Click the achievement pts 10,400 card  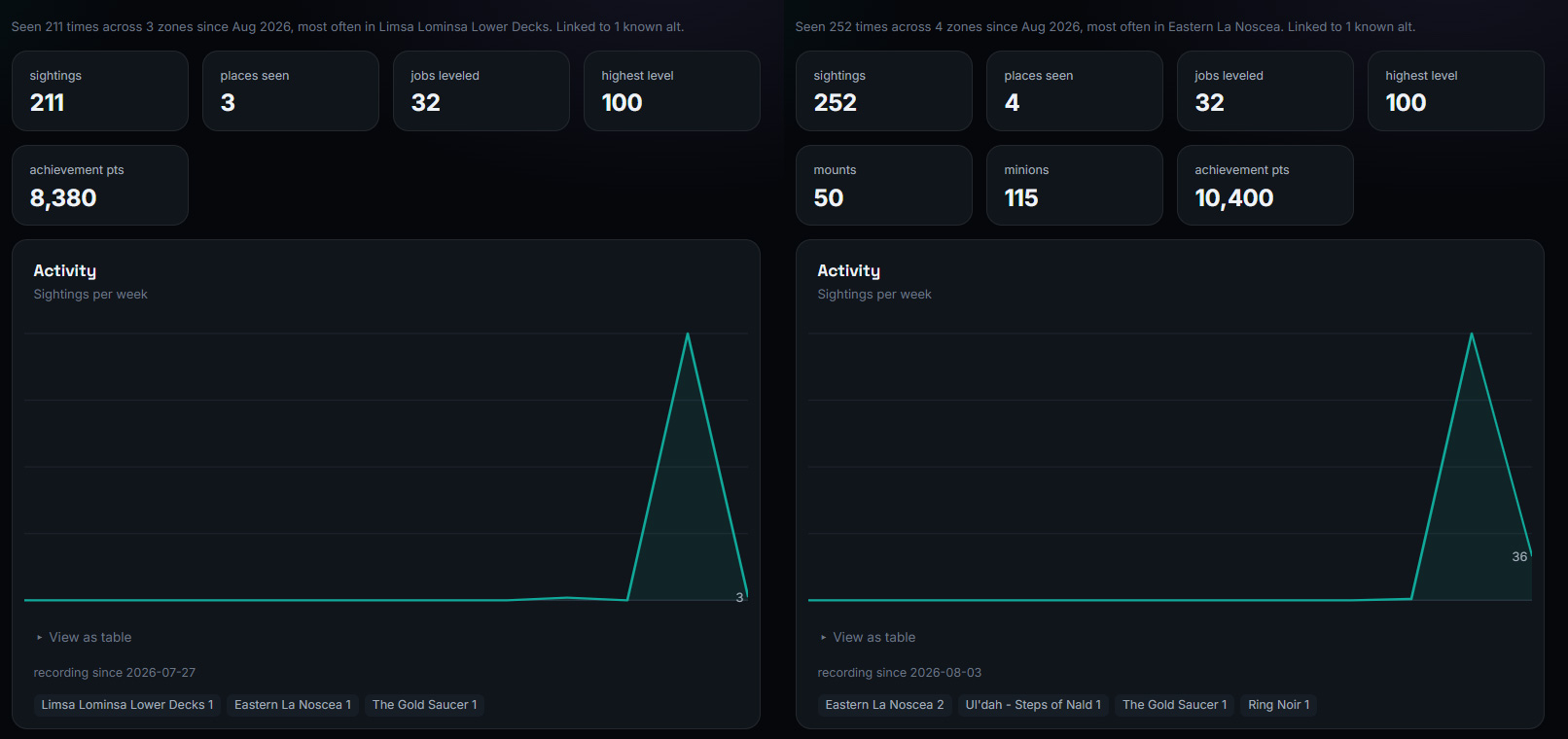1265,186
